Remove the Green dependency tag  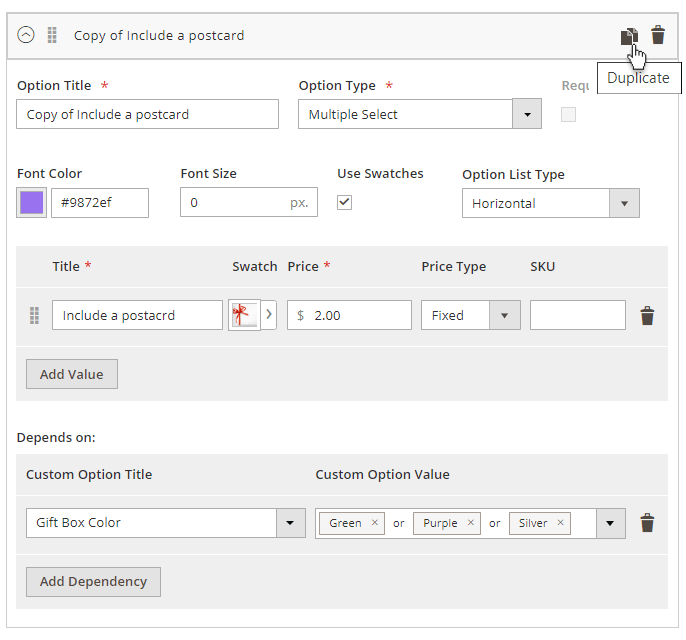(375, 523)
